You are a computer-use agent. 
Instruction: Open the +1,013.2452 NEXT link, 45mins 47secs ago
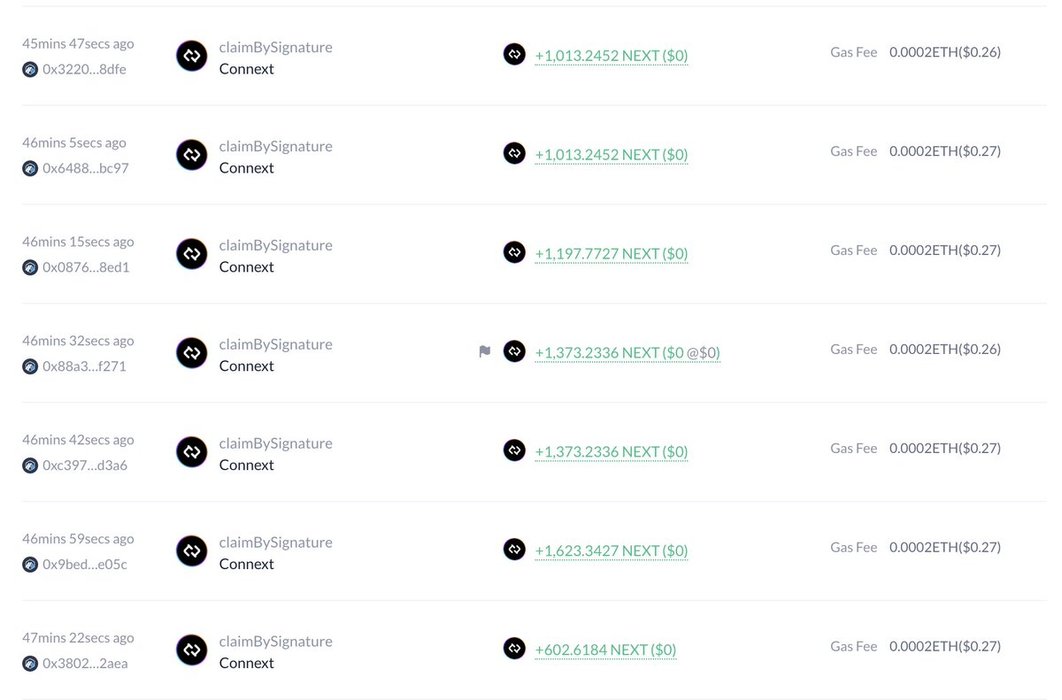point(611,56)
